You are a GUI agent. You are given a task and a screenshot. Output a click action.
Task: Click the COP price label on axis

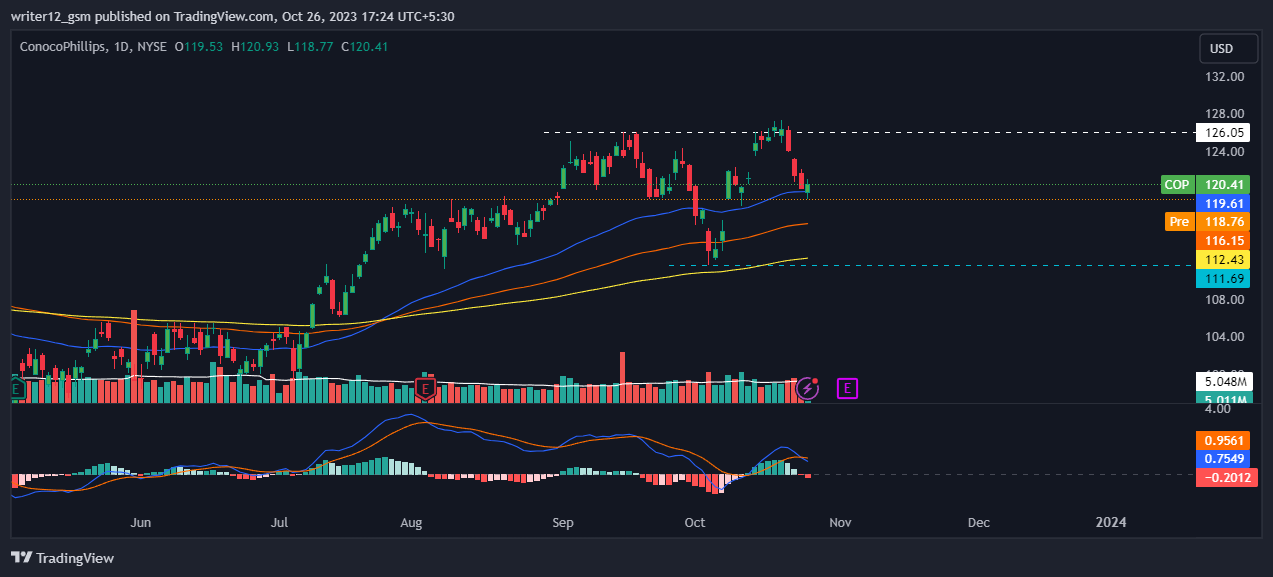click(1177, 184)
